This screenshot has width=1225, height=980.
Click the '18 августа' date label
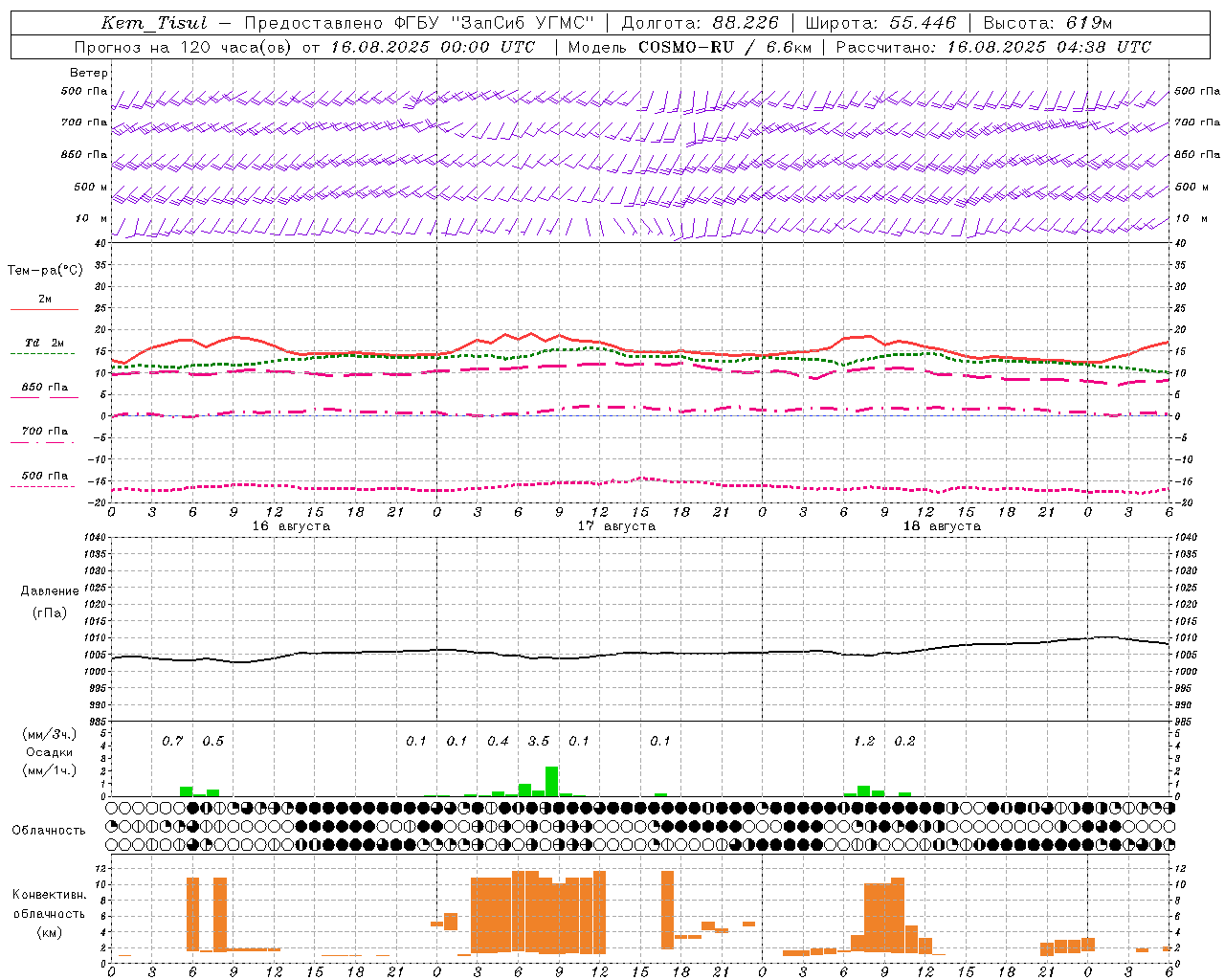pos(942,526)
